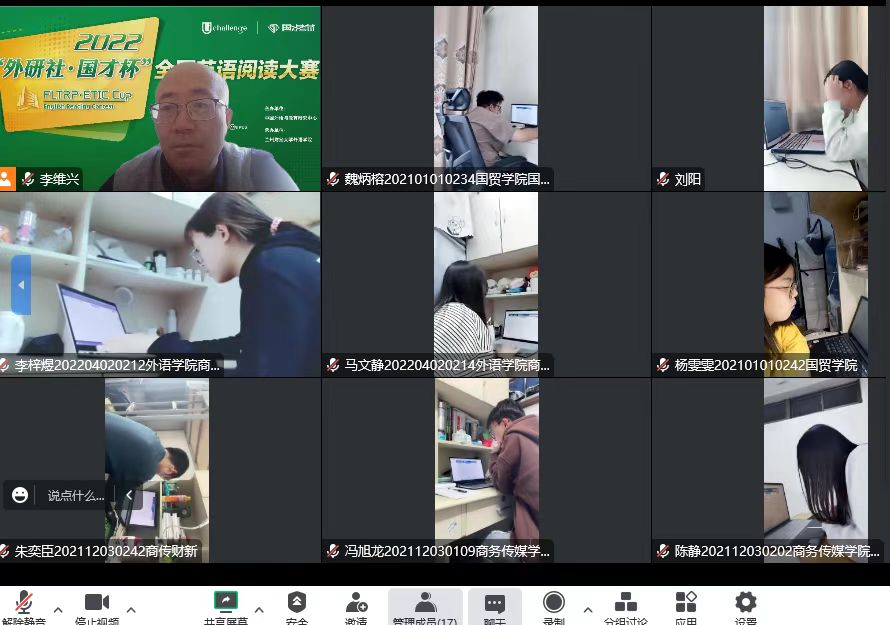Click the muted mic icon beside 冯旭龙

pos(333,551)
